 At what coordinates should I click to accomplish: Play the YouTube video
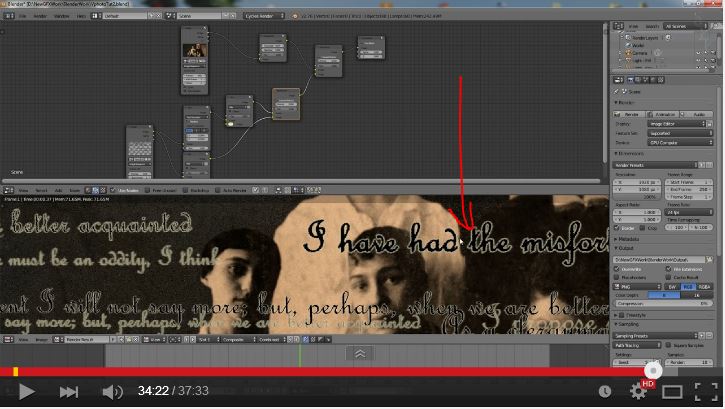(x=26, y=391)
